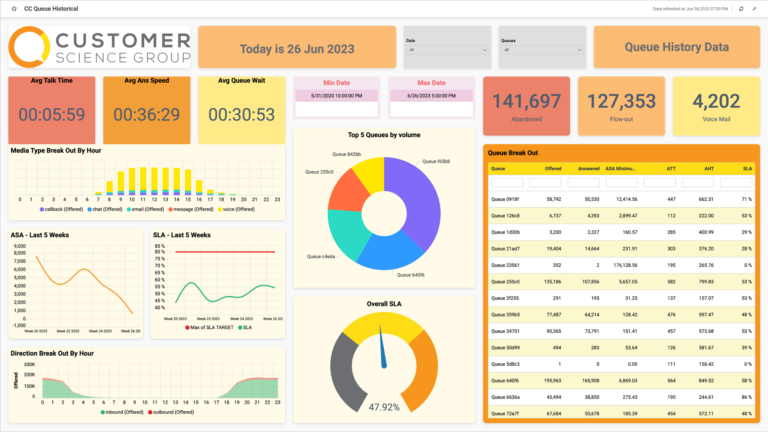Toggle callback (Offered) legend item
Image resolution: width=768 pixels, height=432 pixels.
[x=58, y=209]
